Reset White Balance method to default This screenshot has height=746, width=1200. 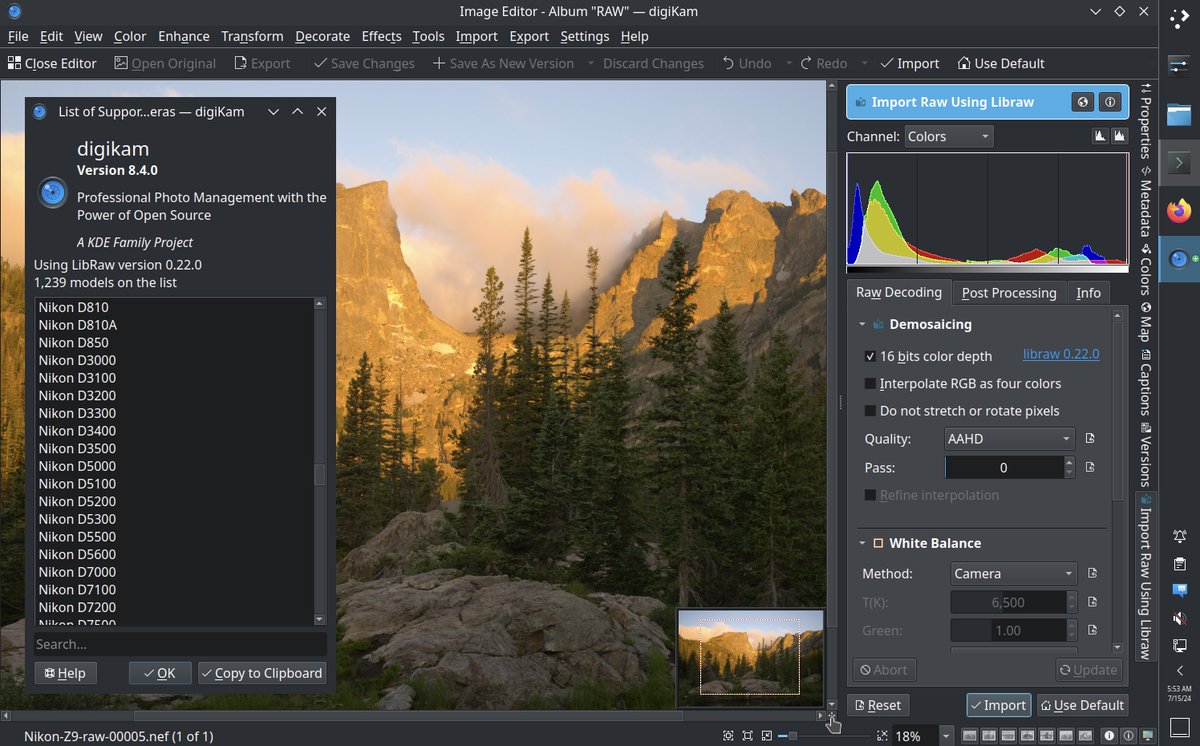tap(1092, 573)
